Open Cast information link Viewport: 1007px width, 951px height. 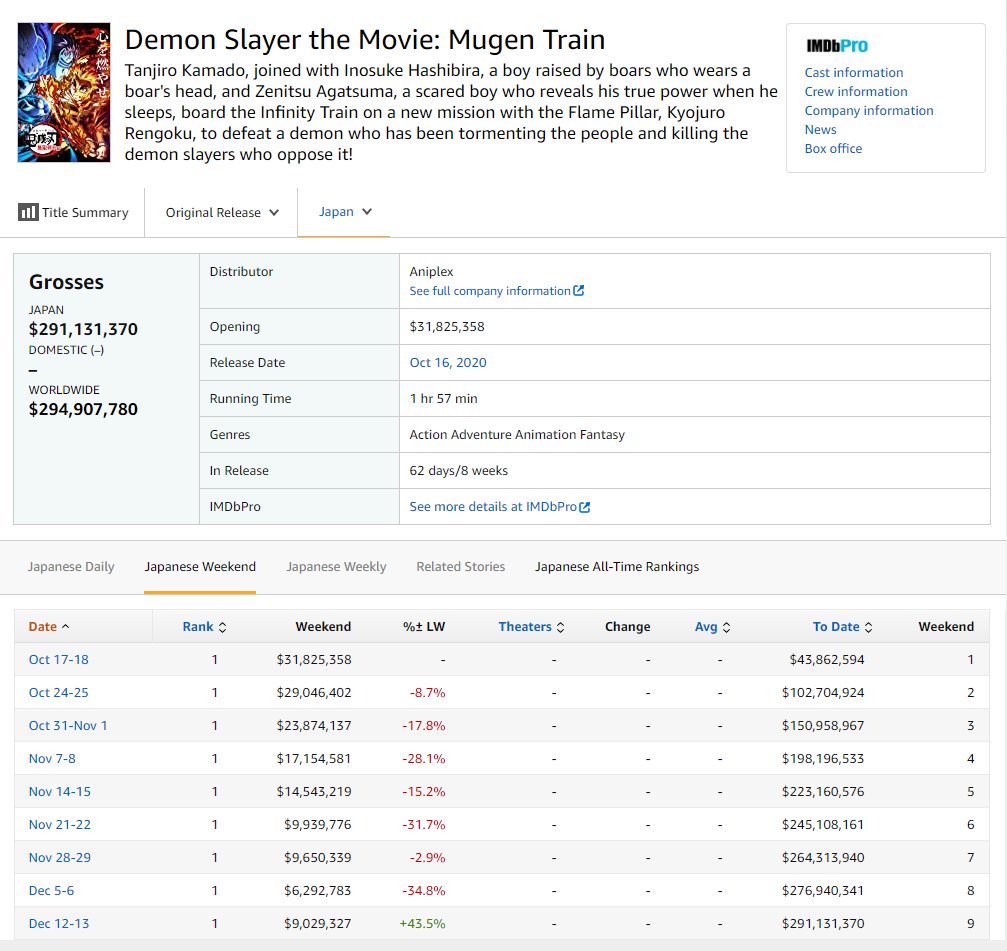pyautogui.click(x=854, y=73)
